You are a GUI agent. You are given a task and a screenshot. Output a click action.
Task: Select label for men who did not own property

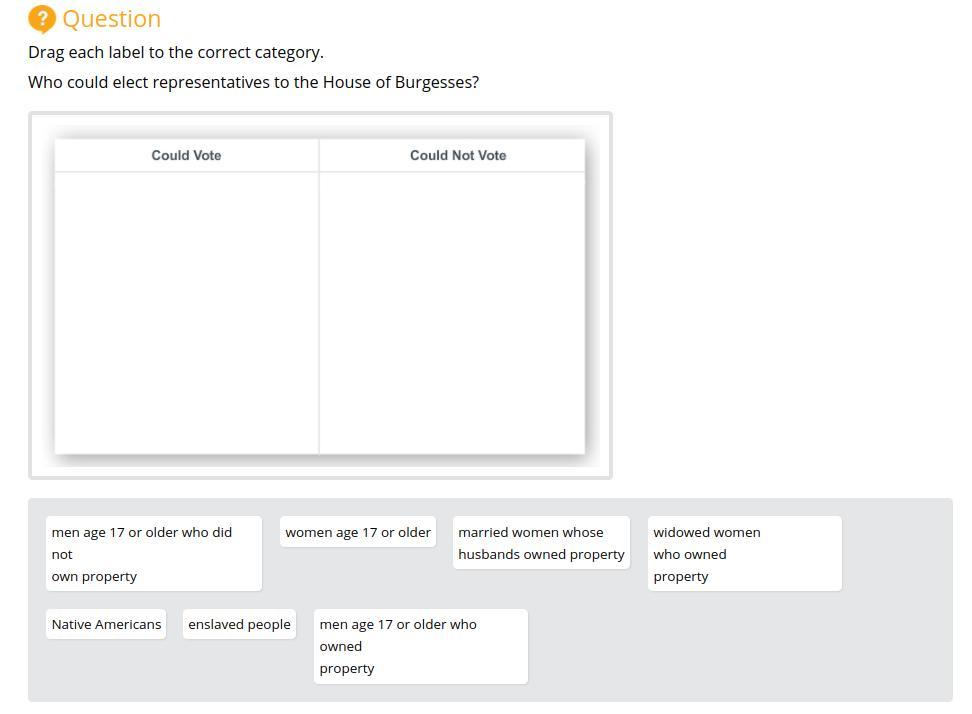tap(154, 554)
